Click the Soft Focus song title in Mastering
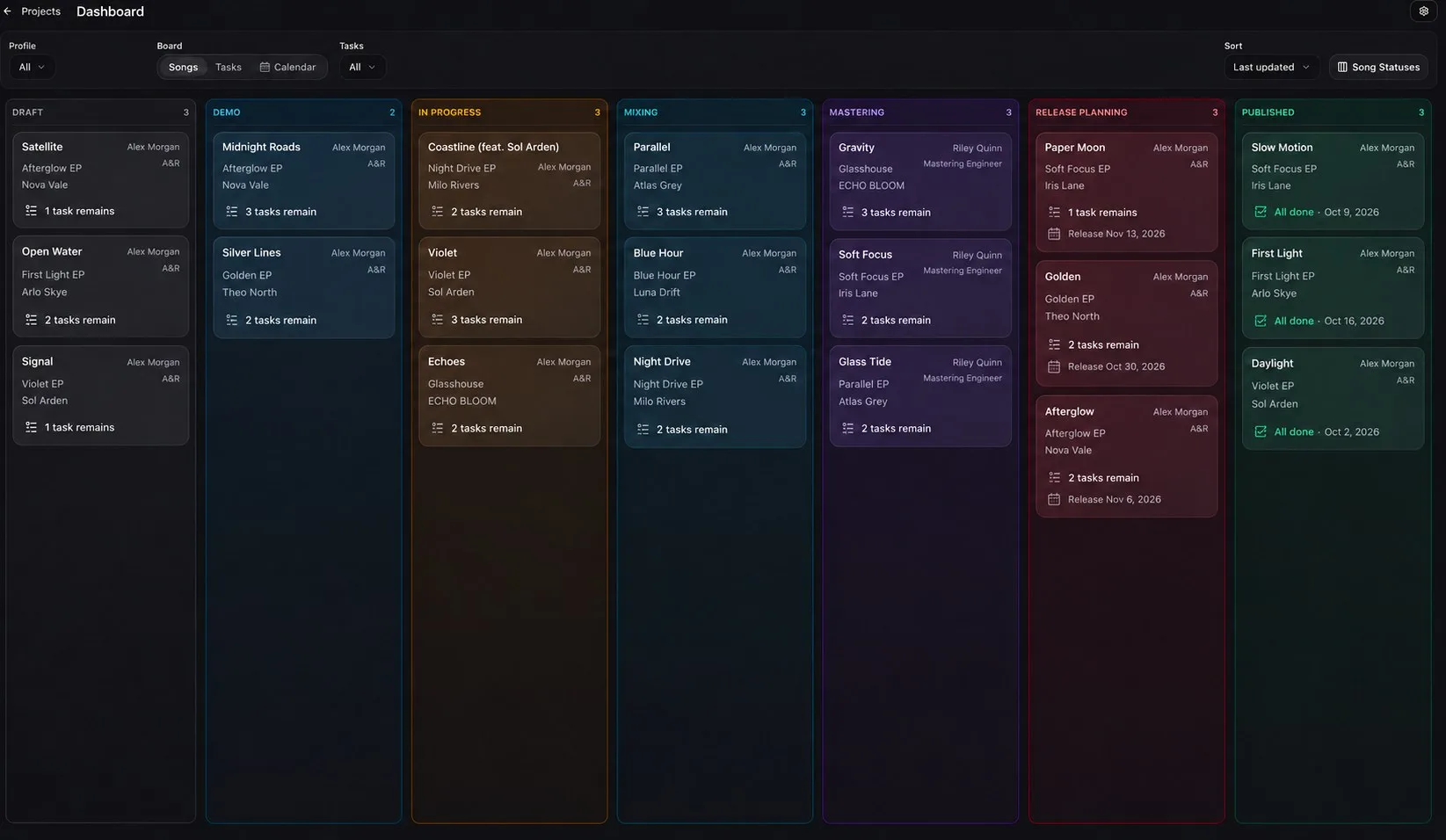The image size is (1446, 840). (x=865, y=255)
